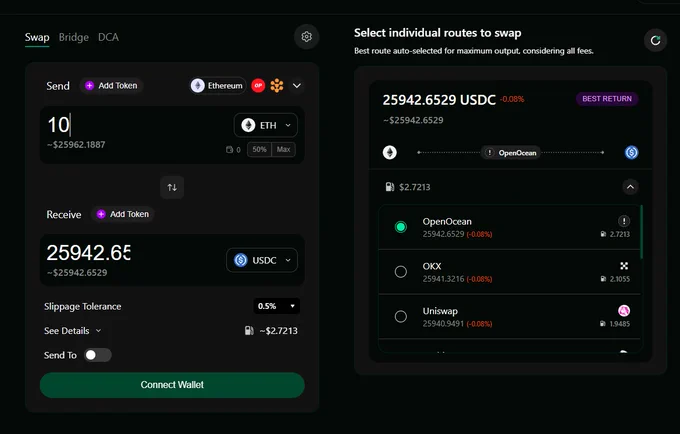Click the ~$25962.1887 send value text
680x434 pixels.
click(x=76, y=145)
